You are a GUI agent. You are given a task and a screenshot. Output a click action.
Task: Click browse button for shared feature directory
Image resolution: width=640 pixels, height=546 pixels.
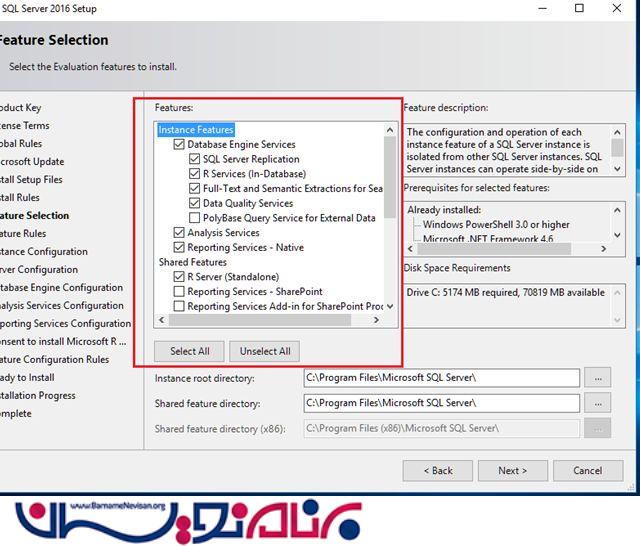[598, 403]
